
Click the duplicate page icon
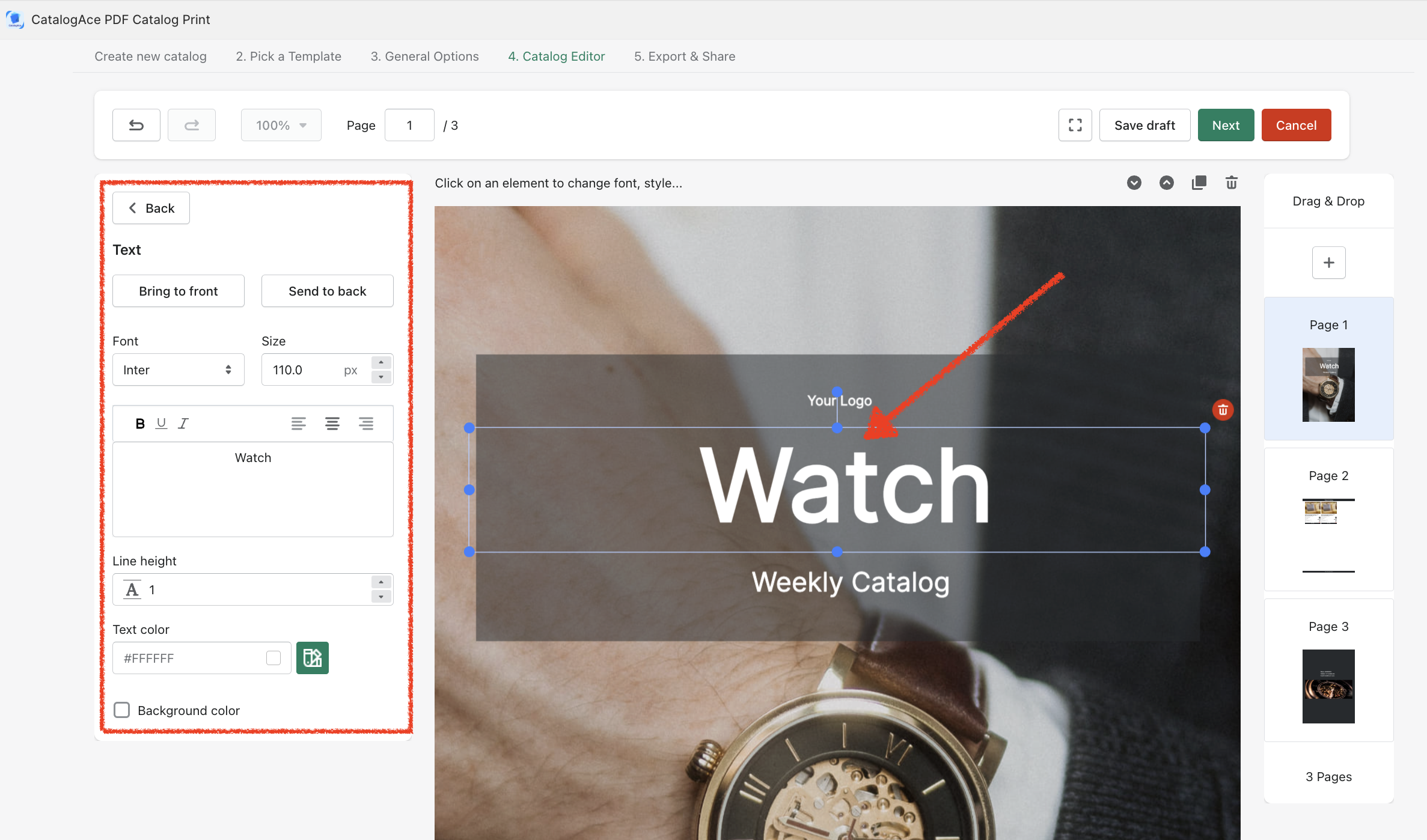[x=1199, y=183]
